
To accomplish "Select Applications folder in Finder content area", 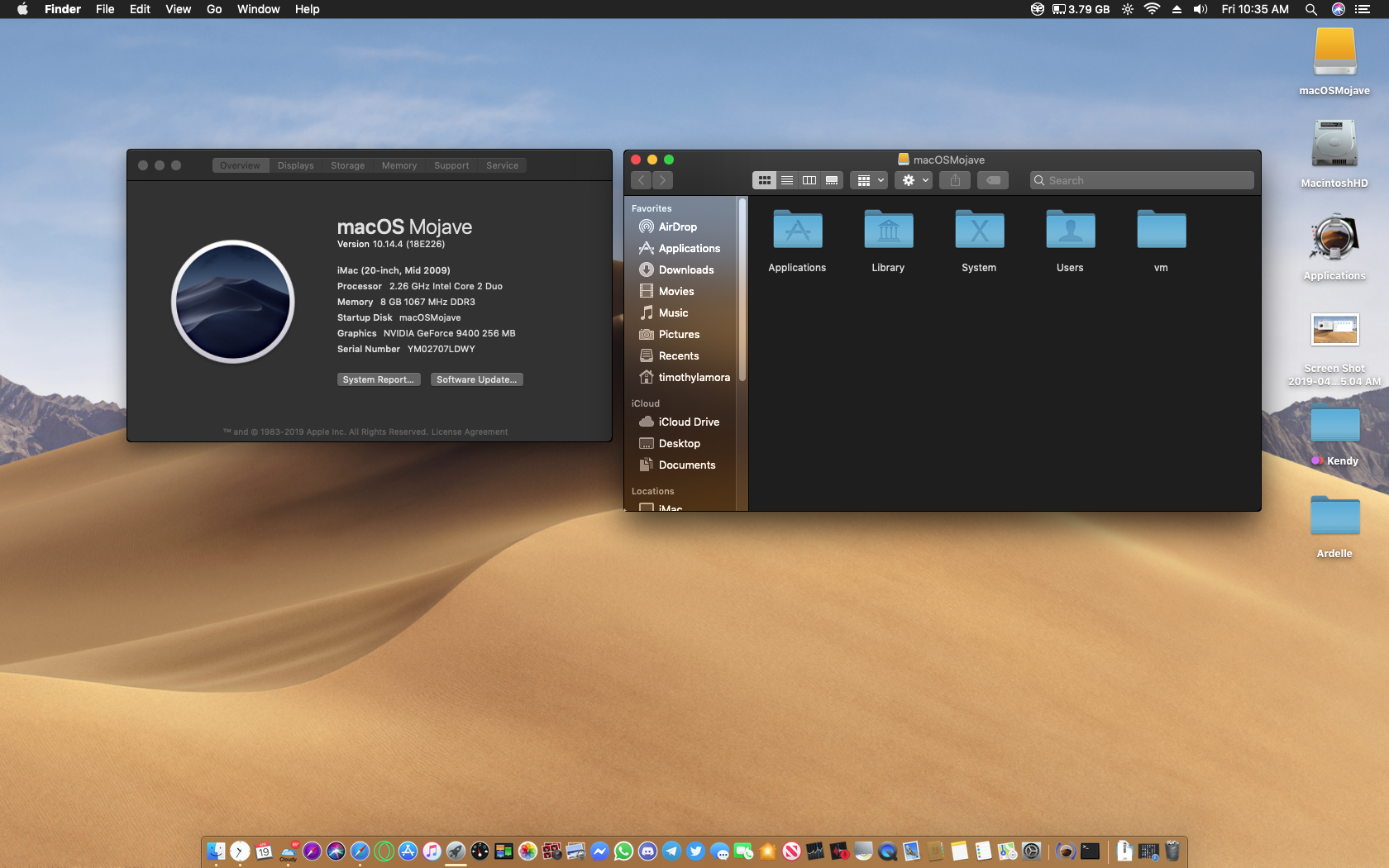I will pyautogui.click(x=797, y=241).
